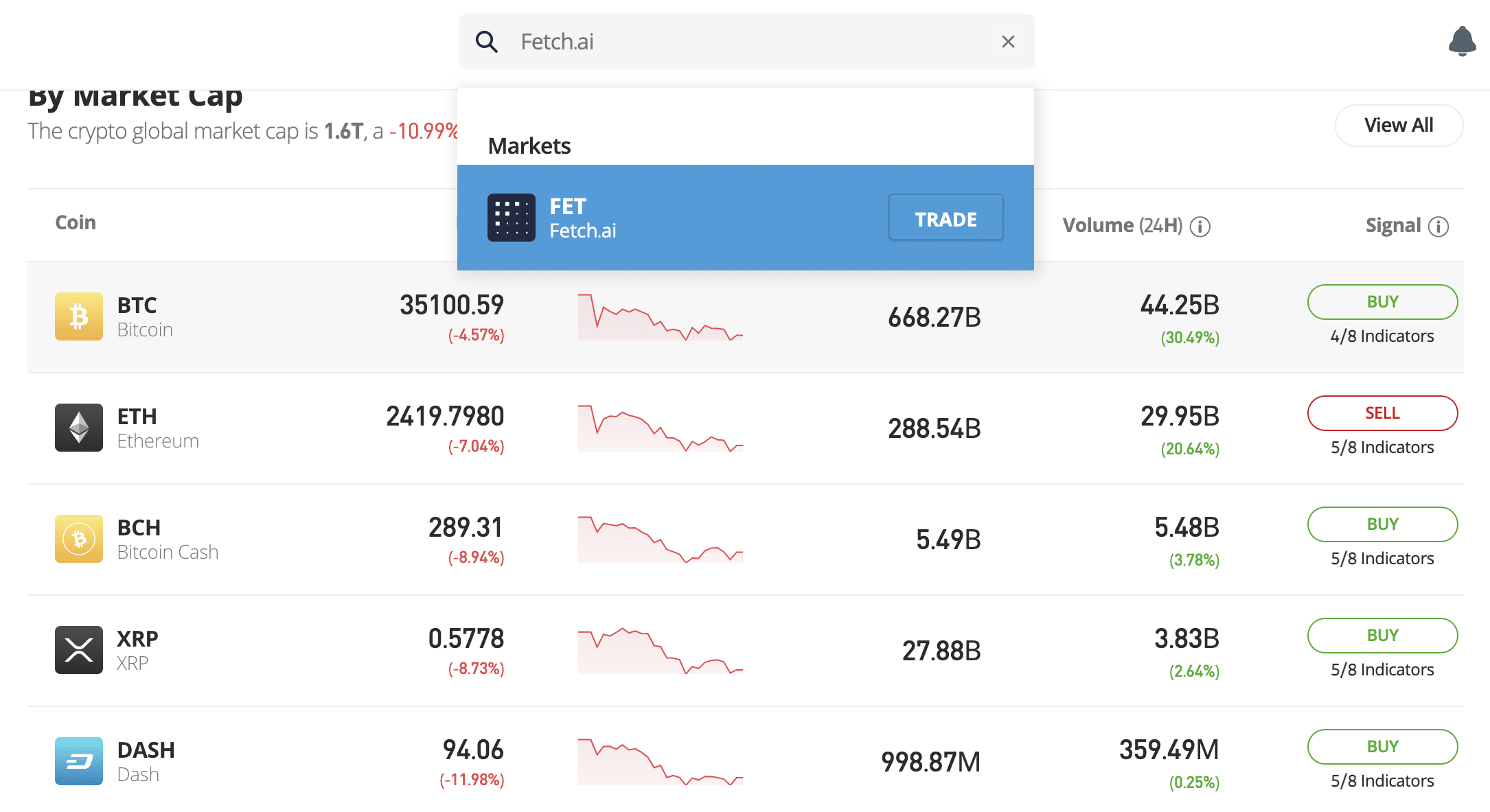Open the DASH price sparkline chart
This screenshot has height=812, width=1490.
pyautogui.click(x=661, y=762)
